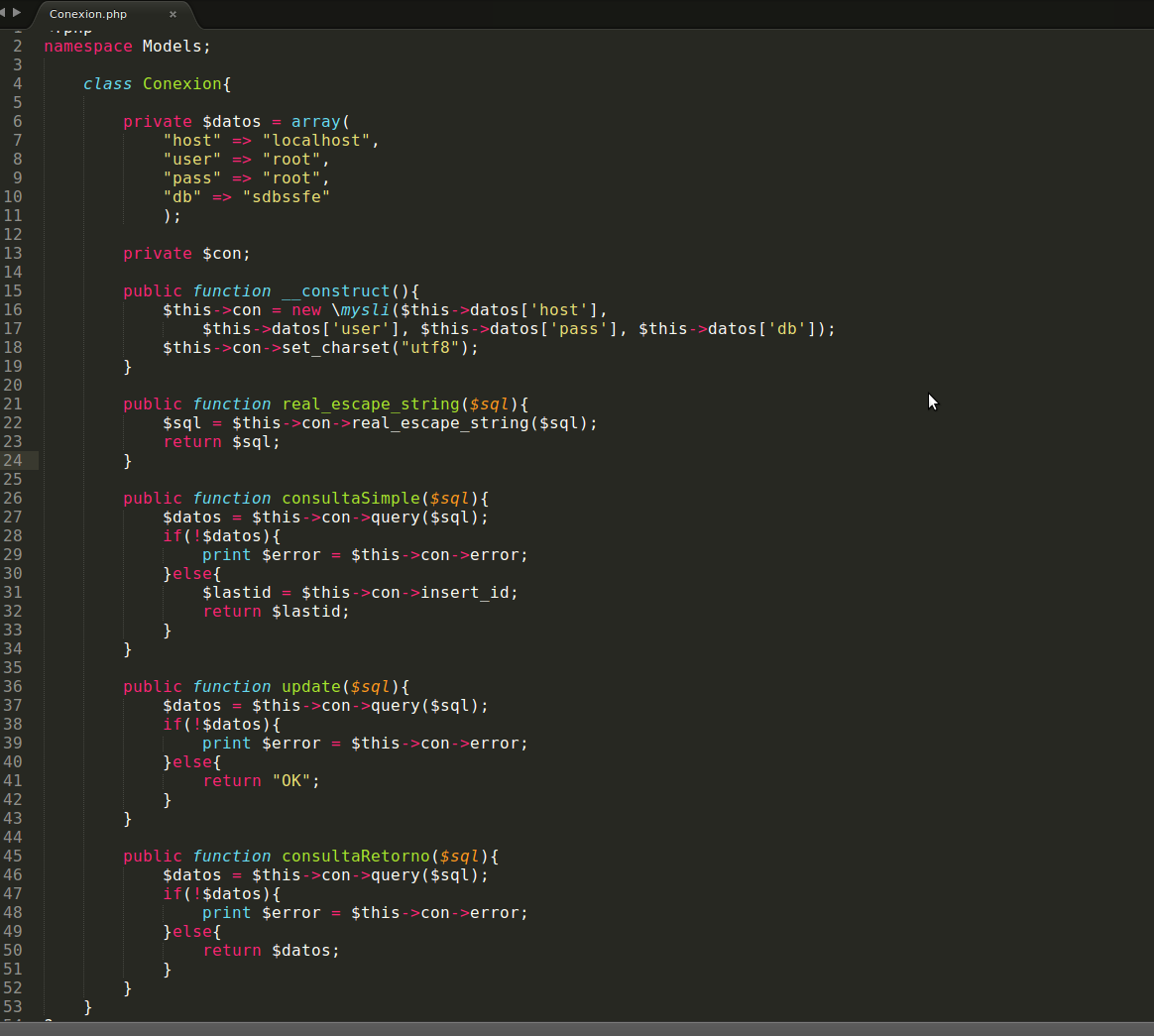The image size is (1154, 1036).
Task: Click the localhost string value
Action: tap(317, 140)
